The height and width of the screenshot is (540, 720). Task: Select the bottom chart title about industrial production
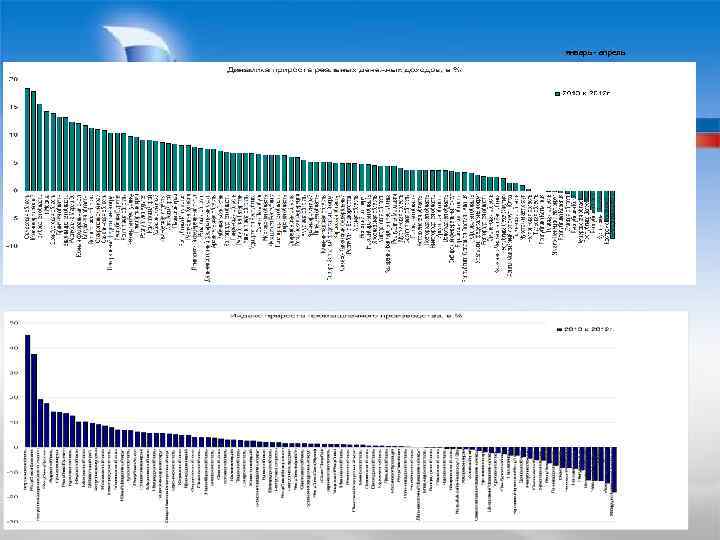click(345, 316)
